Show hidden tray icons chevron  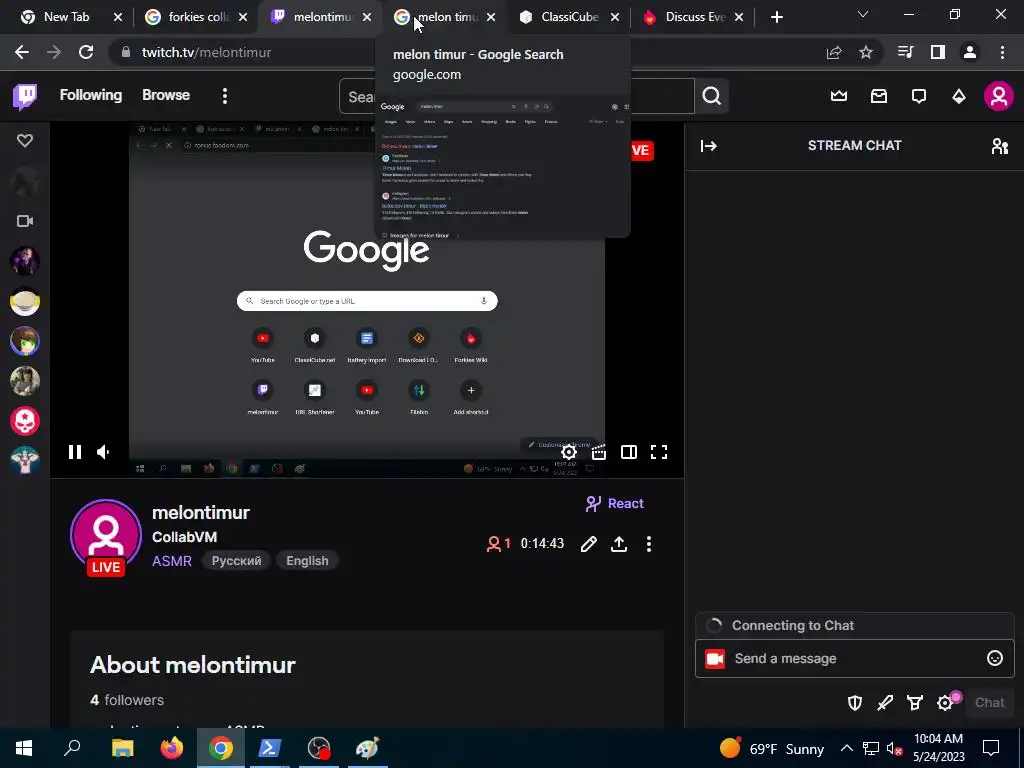pyautogui.click(x=846, y=748)
